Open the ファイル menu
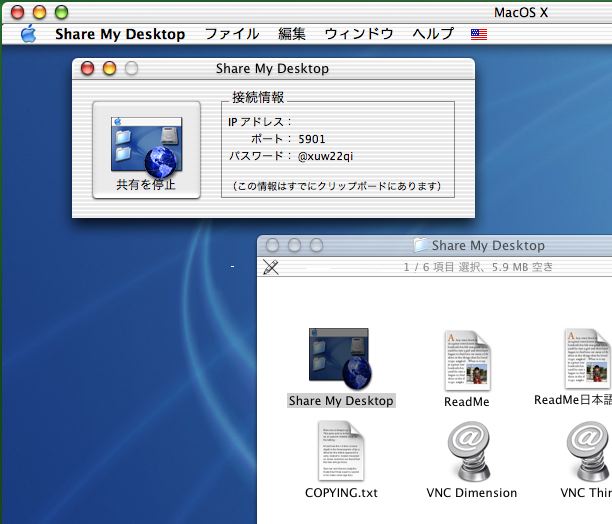Image resolution: width=612 pixels, height=524 pixels. click(x=232, y=34)
